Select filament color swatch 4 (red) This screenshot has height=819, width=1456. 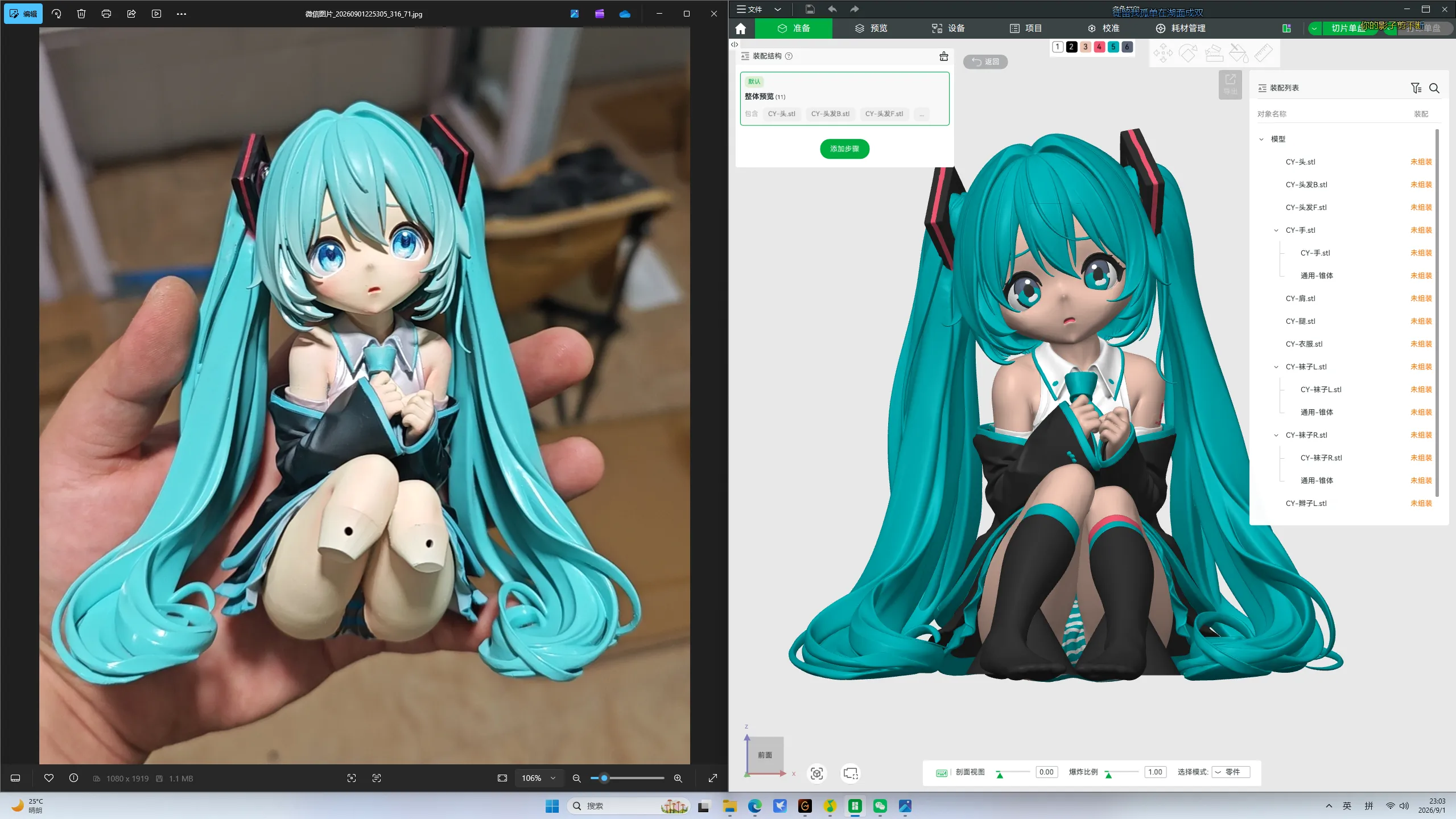pos(1099,47)
